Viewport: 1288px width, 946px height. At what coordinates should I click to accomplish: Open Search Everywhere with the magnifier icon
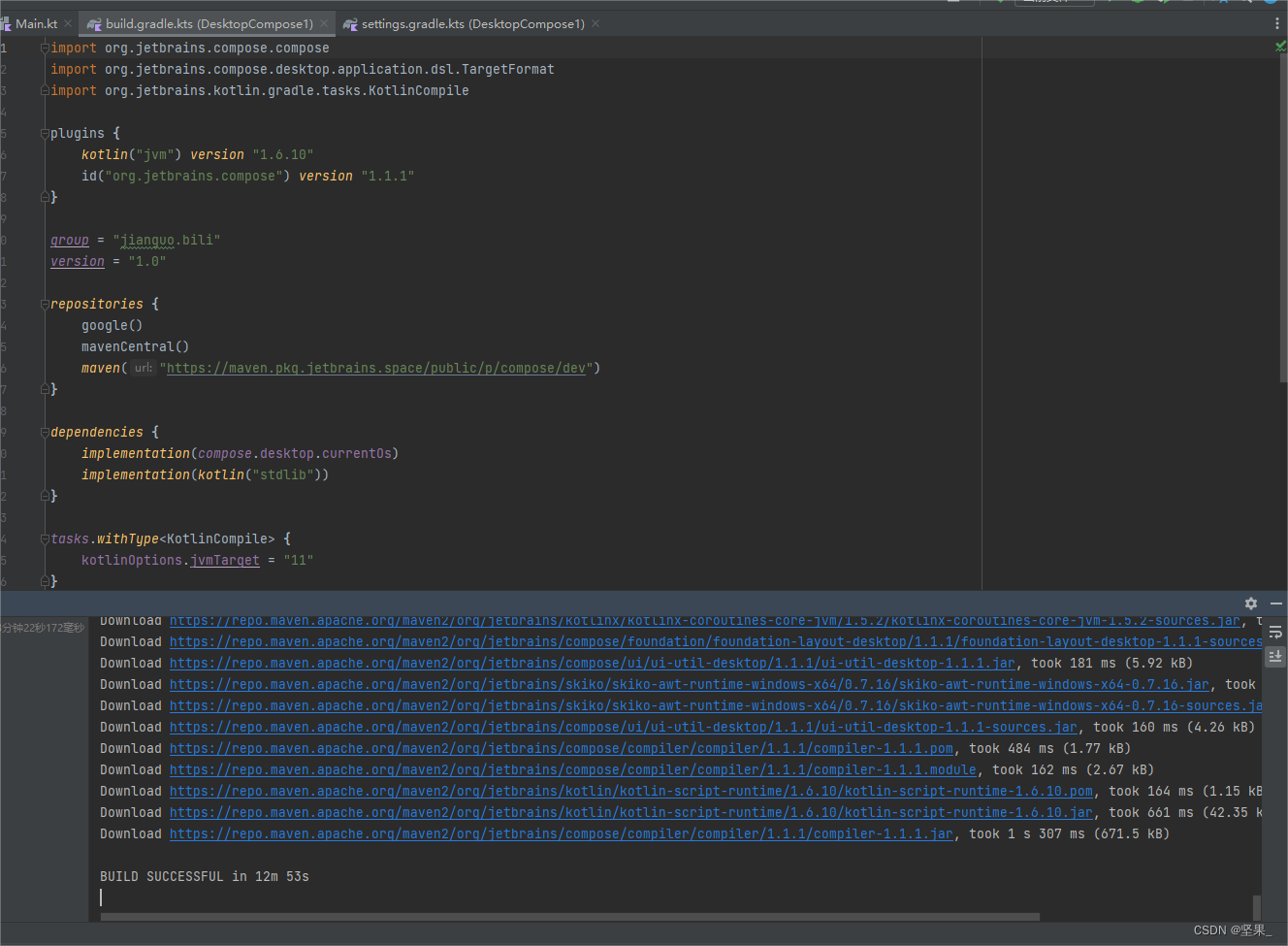point(1249,4)
